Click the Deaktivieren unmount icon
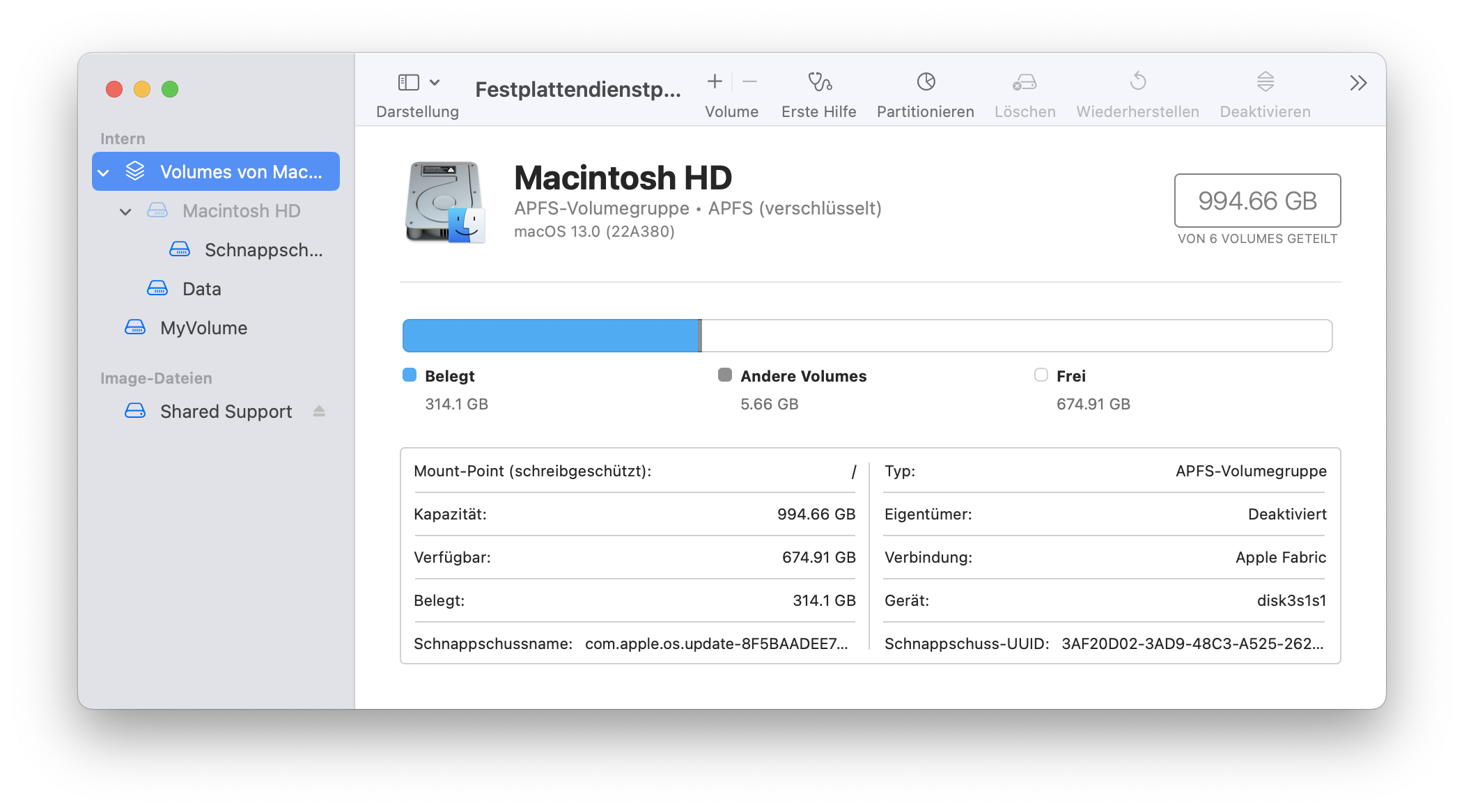The width and height of the screenshot is (1464, 812). tap(1265, 82)
